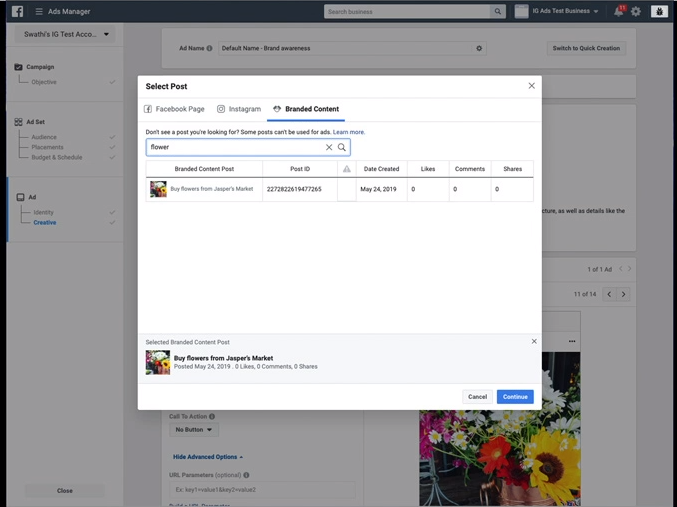
Task: Open the notifications bell
Action: [x=619, y=12]
